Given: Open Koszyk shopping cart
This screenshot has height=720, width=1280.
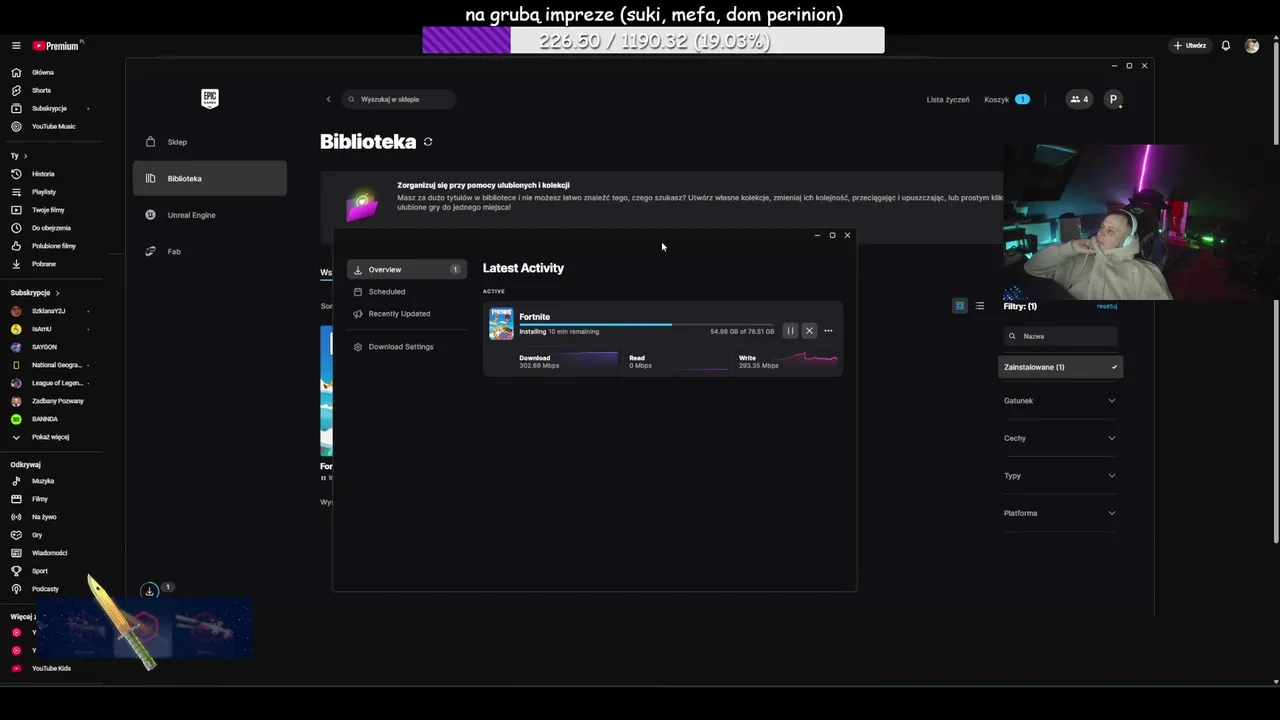Looking at the screenshot, I should [x=1006, y=99].
